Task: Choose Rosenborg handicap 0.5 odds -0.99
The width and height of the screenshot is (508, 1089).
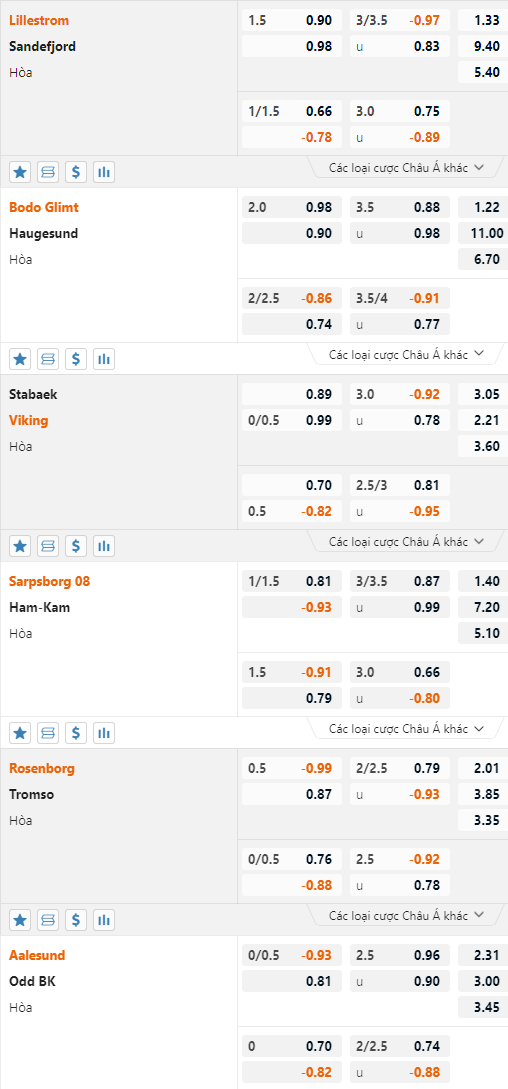Action: click(292, 768)
